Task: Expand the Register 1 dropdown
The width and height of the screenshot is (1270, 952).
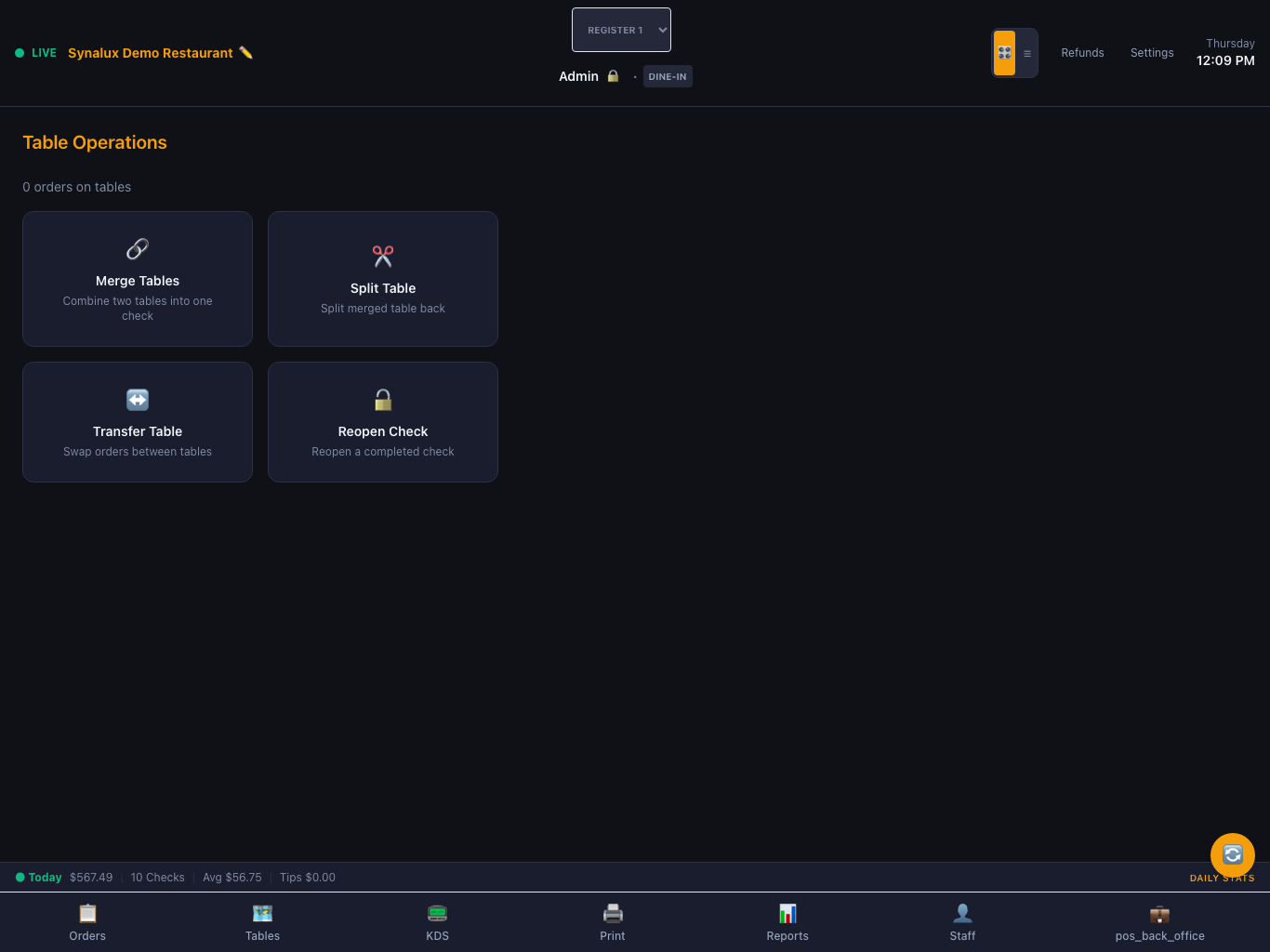Action: pos(621,30)
